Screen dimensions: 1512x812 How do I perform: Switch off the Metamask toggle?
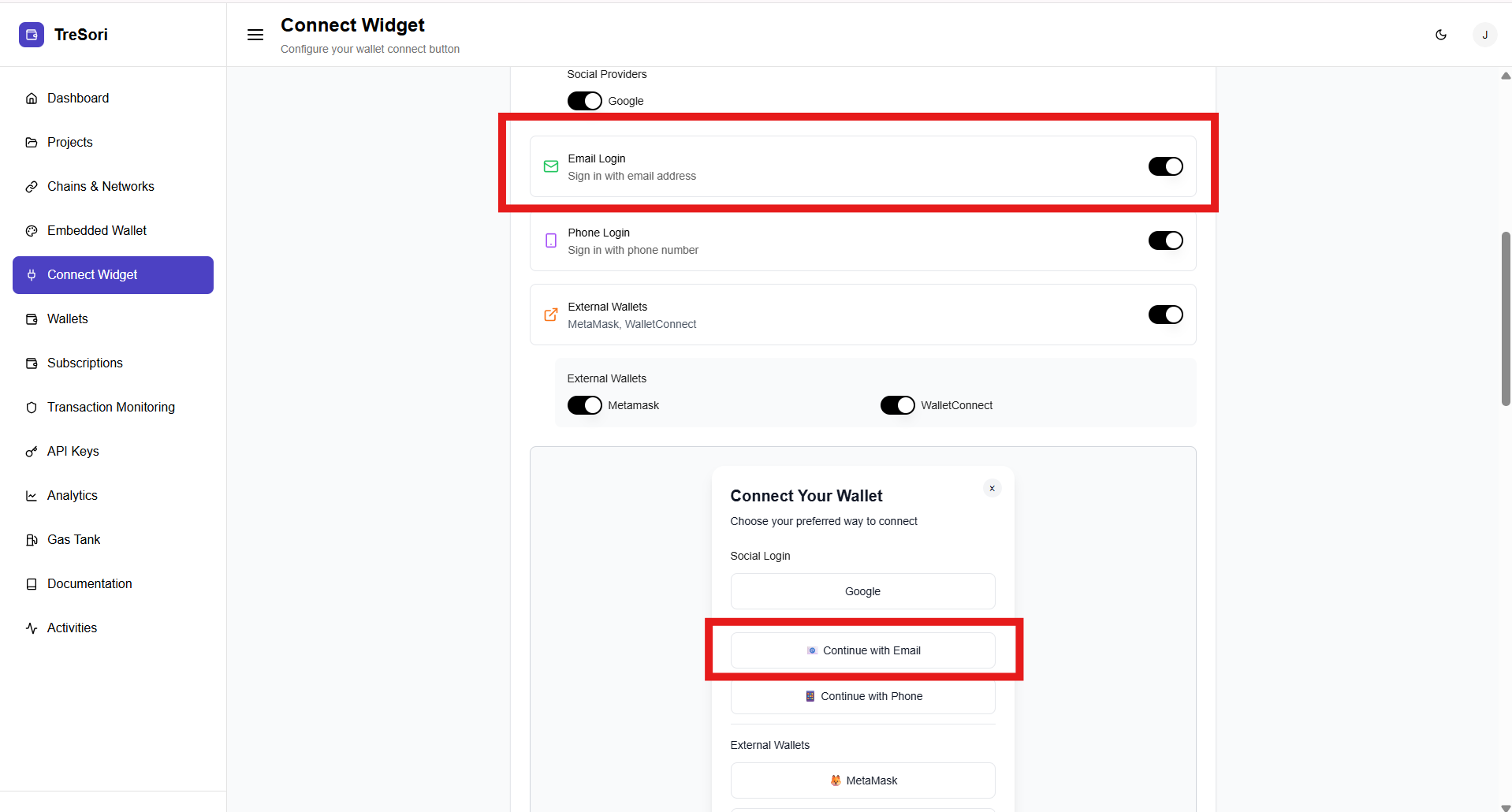coord(585,405)
